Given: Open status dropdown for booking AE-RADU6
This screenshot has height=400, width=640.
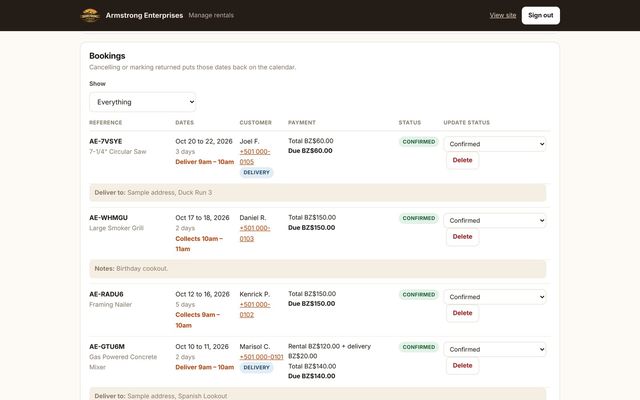Looking at the screenshot, I should (x=495, y=297).
